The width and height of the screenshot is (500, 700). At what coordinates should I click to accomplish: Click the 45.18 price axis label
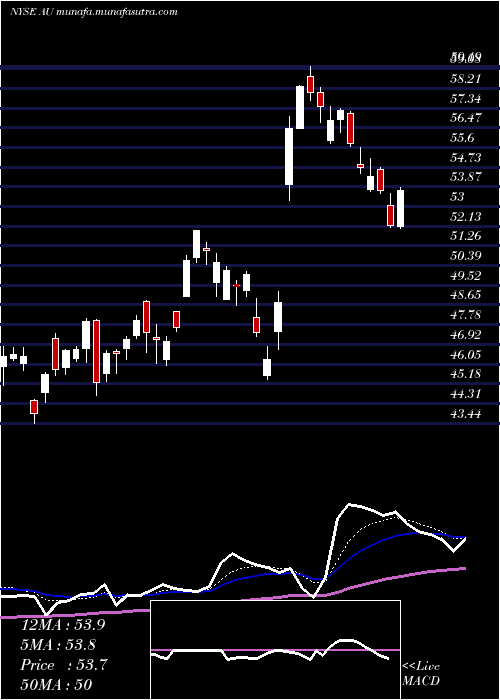coord(466,374)
